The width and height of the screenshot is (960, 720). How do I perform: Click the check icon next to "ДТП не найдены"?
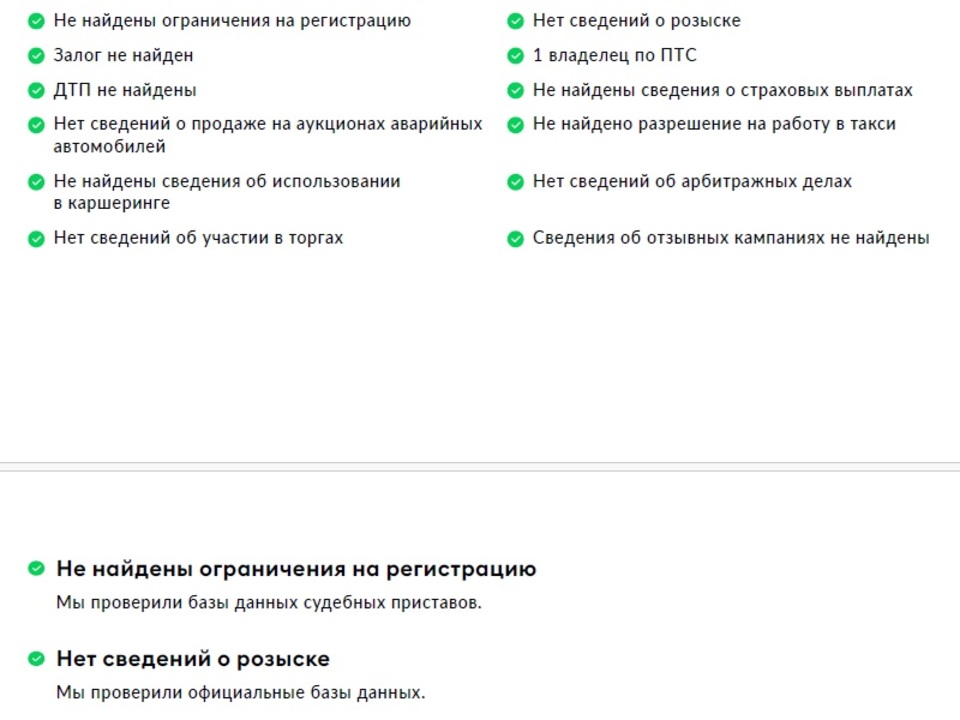pyautogui.click(x=36, y=91)
